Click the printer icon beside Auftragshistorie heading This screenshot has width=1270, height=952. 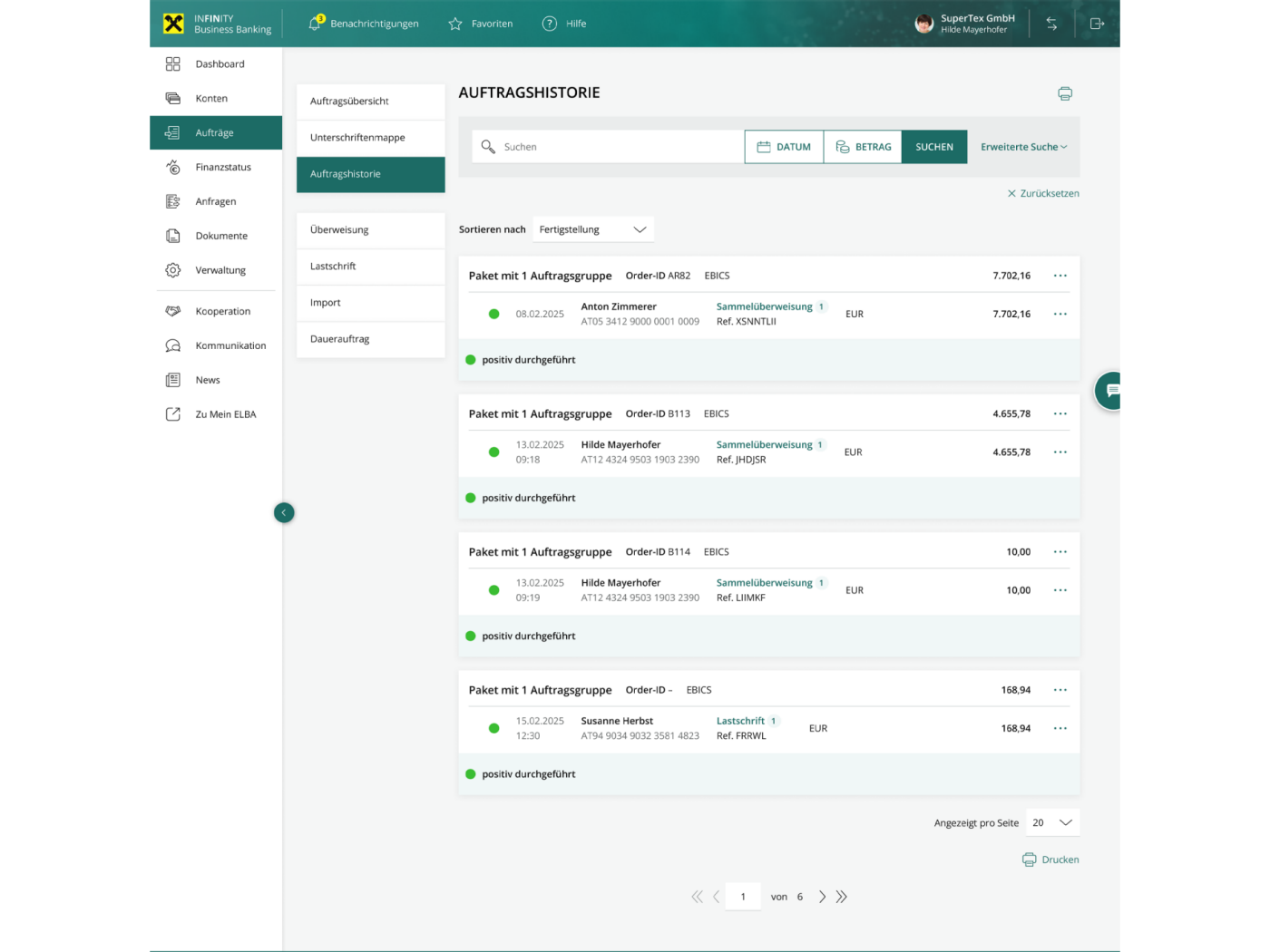[x=1065, y=93]
